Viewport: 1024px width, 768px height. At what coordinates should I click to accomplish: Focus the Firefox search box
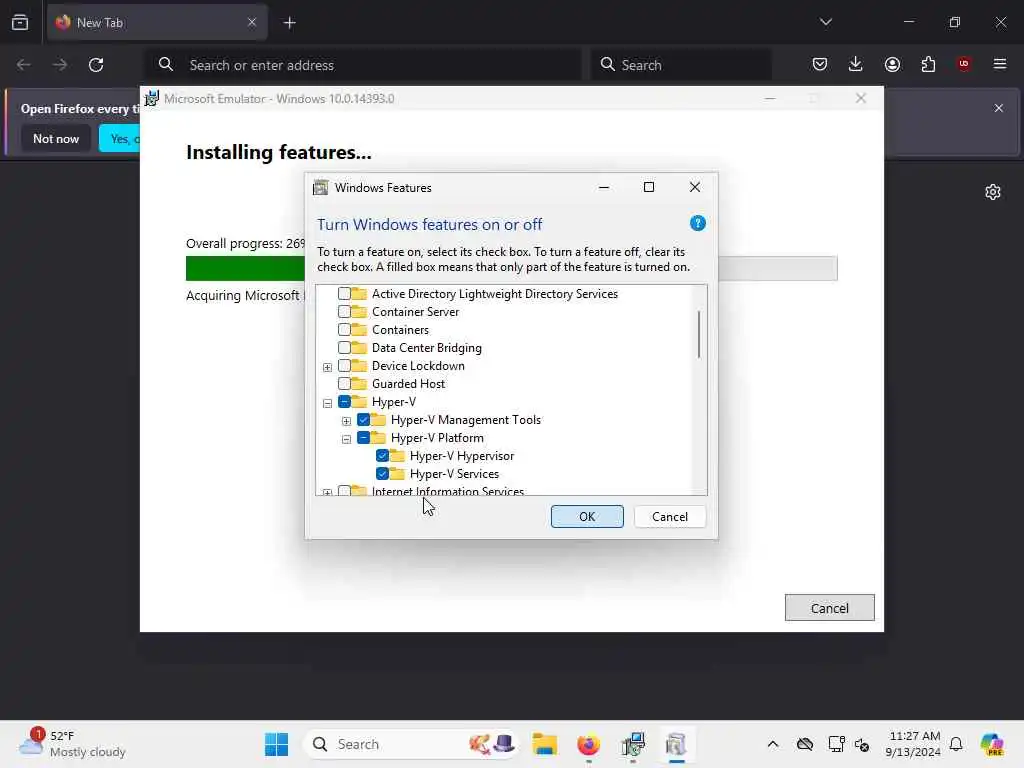[681, 65]
